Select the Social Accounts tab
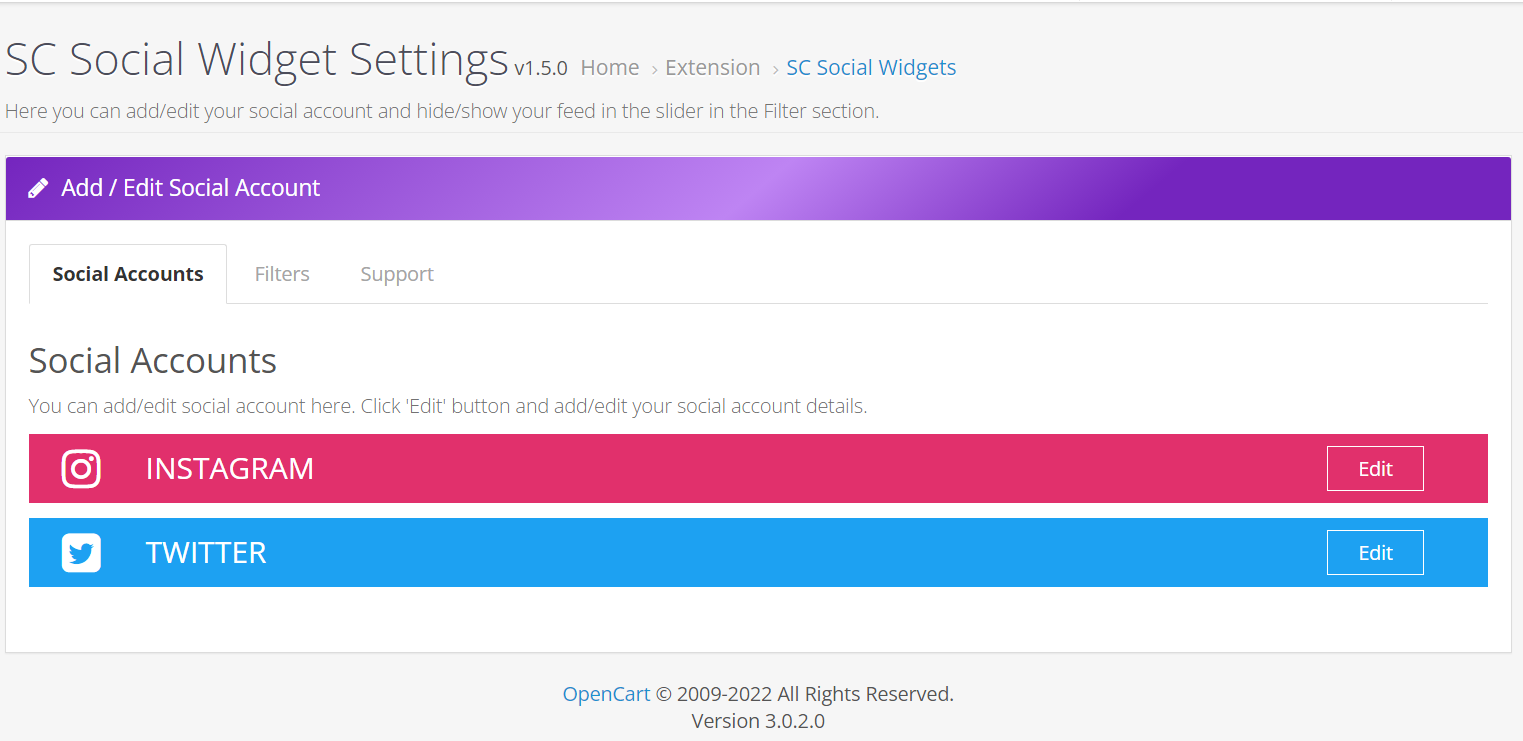 tap(128, 274)
